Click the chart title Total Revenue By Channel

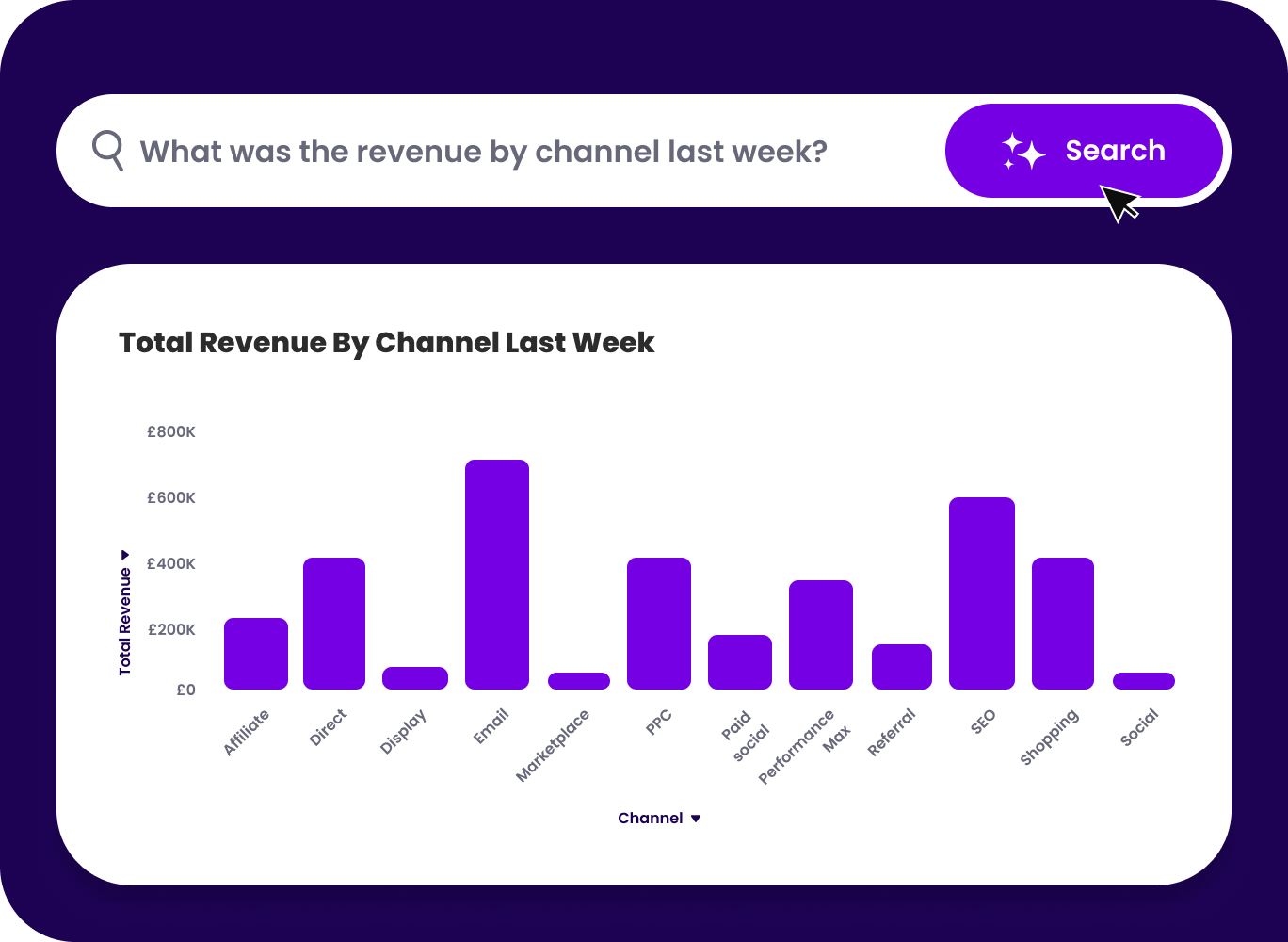[386, 343]
